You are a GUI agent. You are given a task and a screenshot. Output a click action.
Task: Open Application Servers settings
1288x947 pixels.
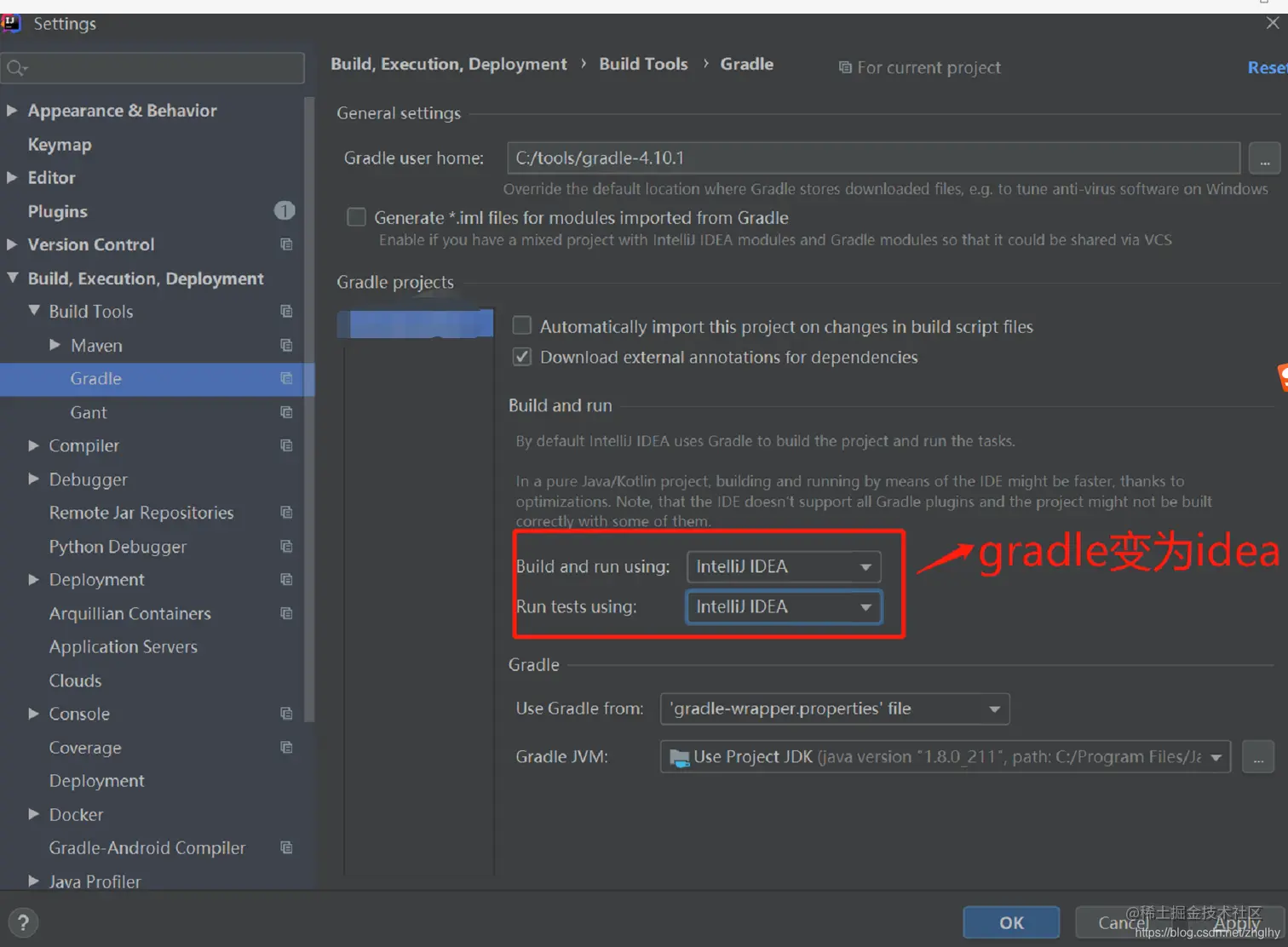[124, 646]
